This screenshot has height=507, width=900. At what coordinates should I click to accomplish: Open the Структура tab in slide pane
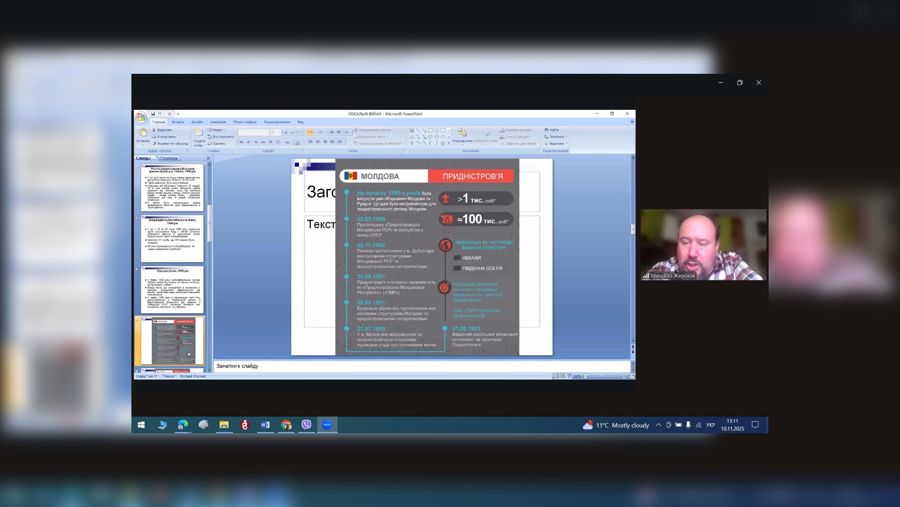tap(168, 158)
